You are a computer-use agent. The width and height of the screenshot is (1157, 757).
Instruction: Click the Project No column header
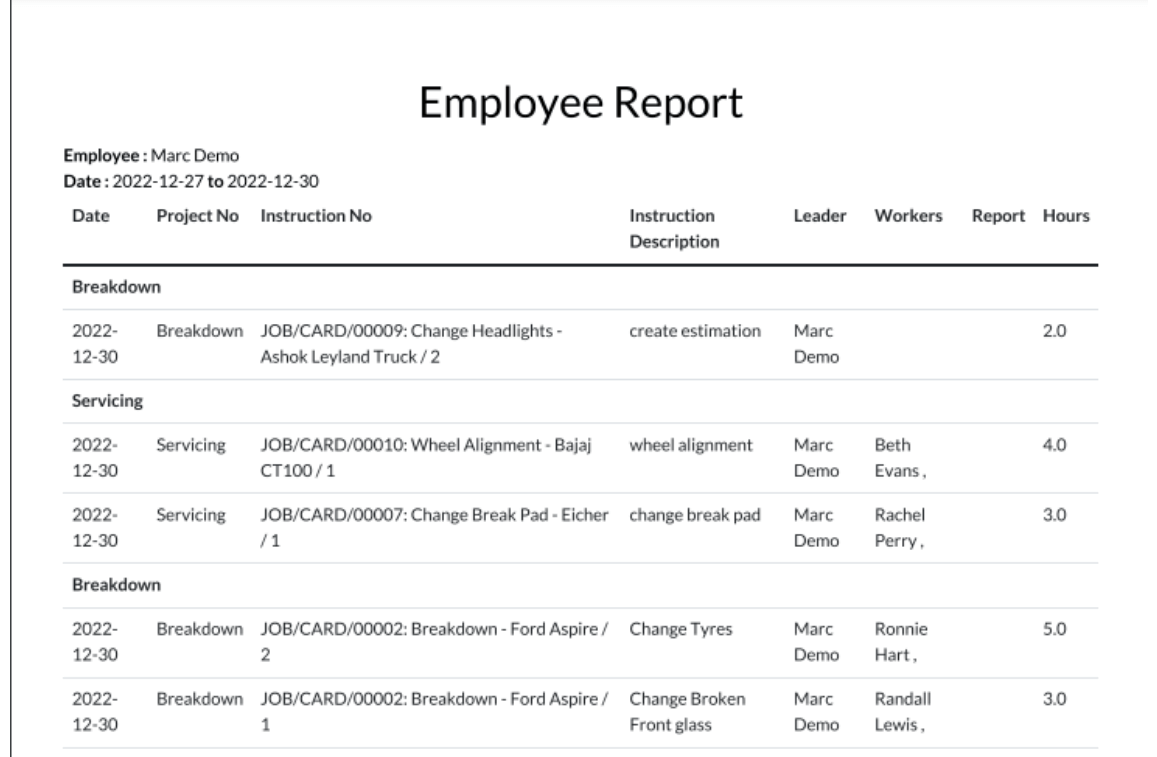197,216
